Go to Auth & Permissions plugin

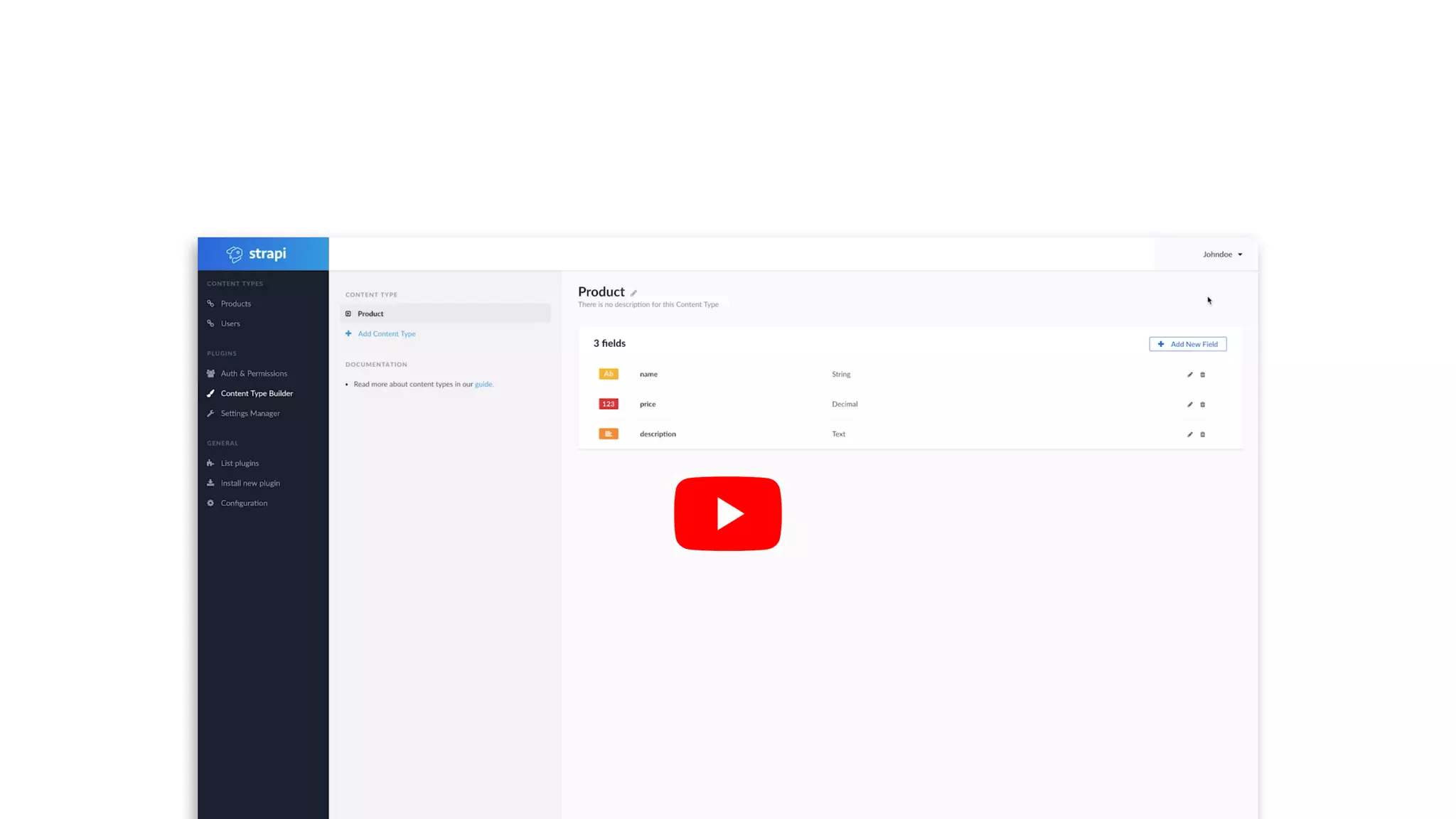pos(254,373)
